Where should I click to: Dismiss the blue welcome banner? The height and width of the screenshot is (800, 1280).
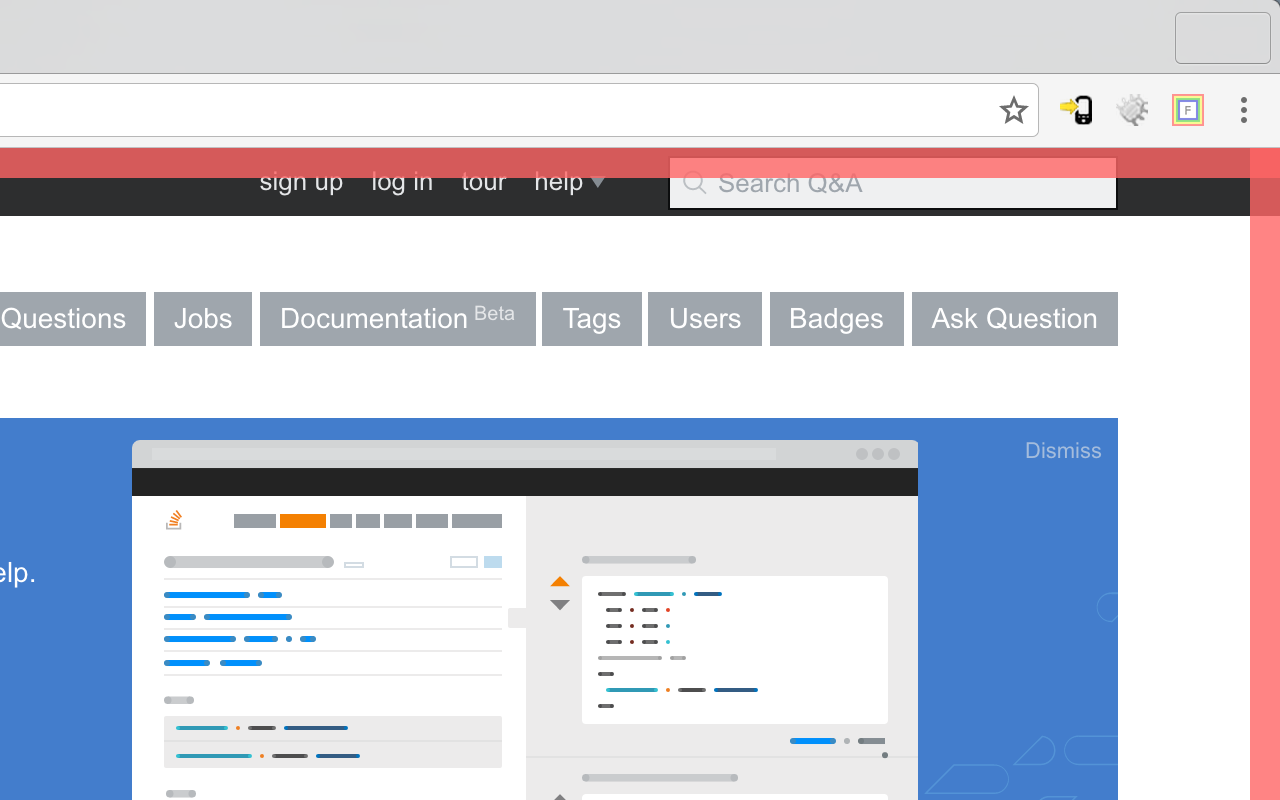[1063, 451]
